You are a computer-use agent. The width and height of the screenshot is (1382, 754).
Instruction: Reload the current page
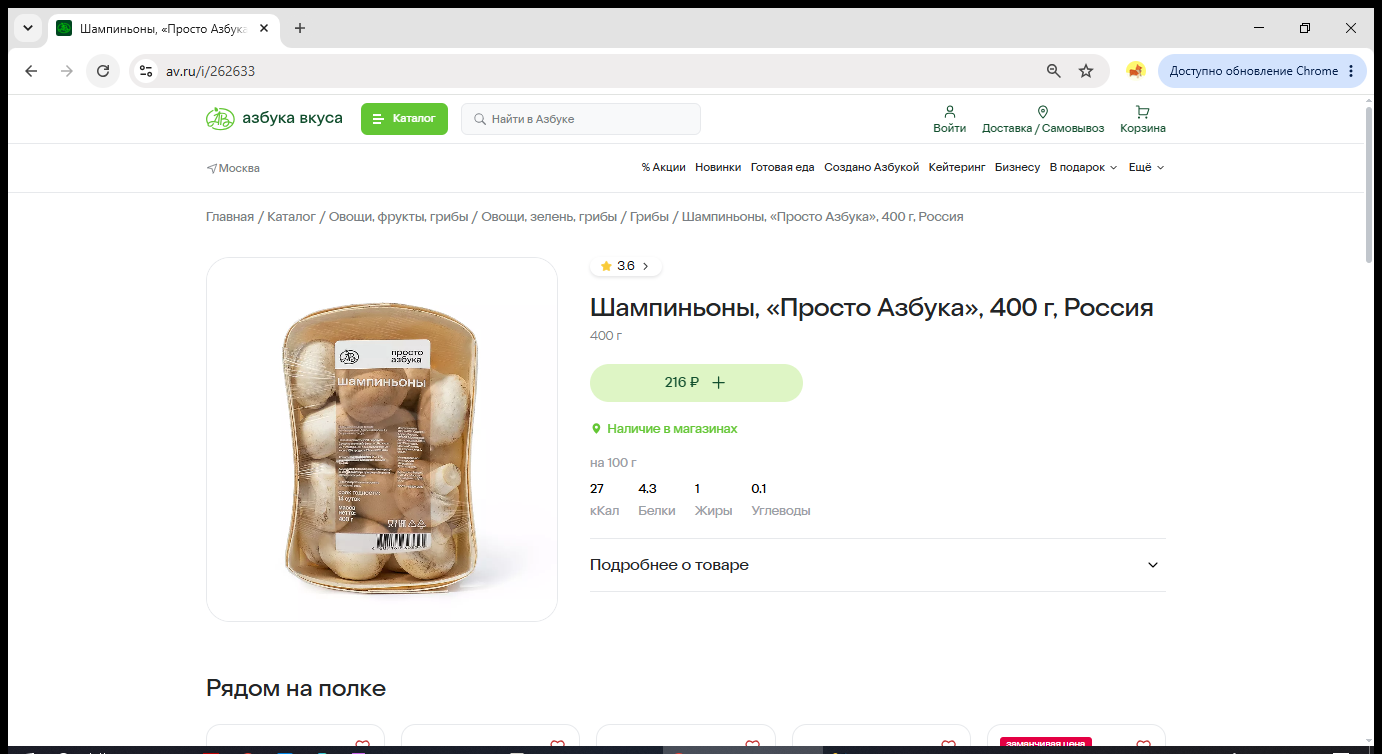102,71
